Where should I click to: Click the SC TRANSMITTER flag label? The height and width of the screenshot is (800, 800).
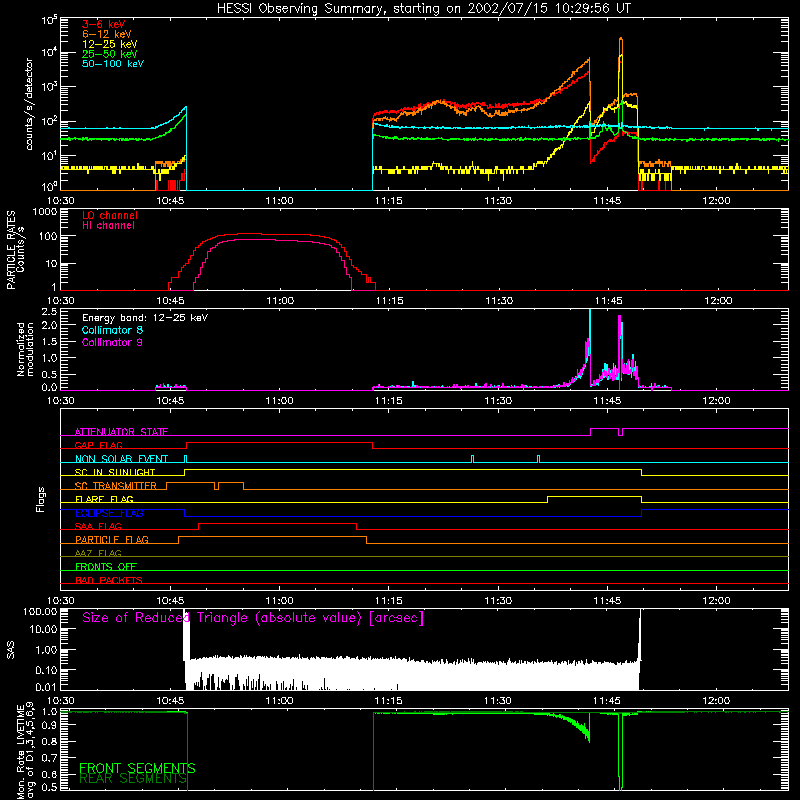coord(116,486)
